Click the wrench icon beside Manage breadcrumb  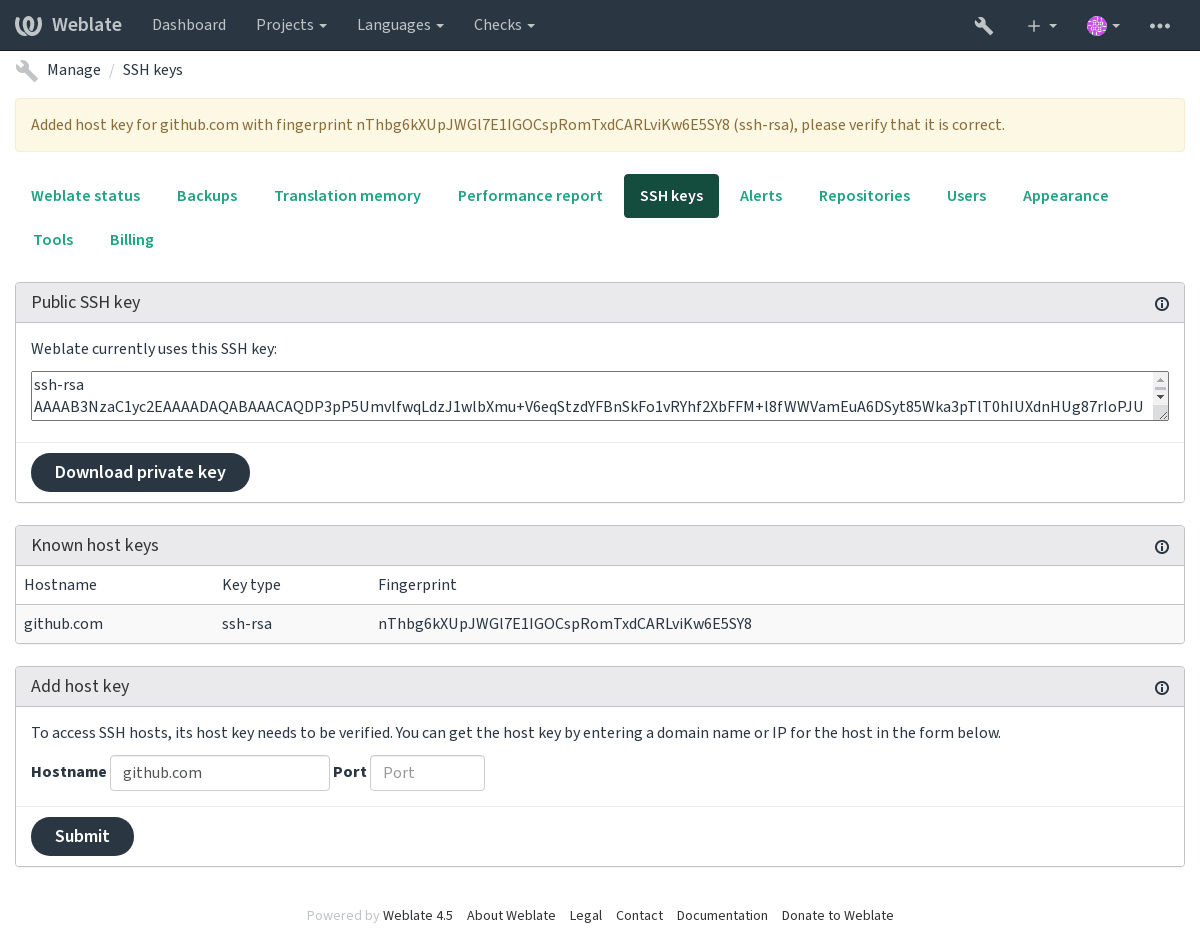tap(27, 70)
